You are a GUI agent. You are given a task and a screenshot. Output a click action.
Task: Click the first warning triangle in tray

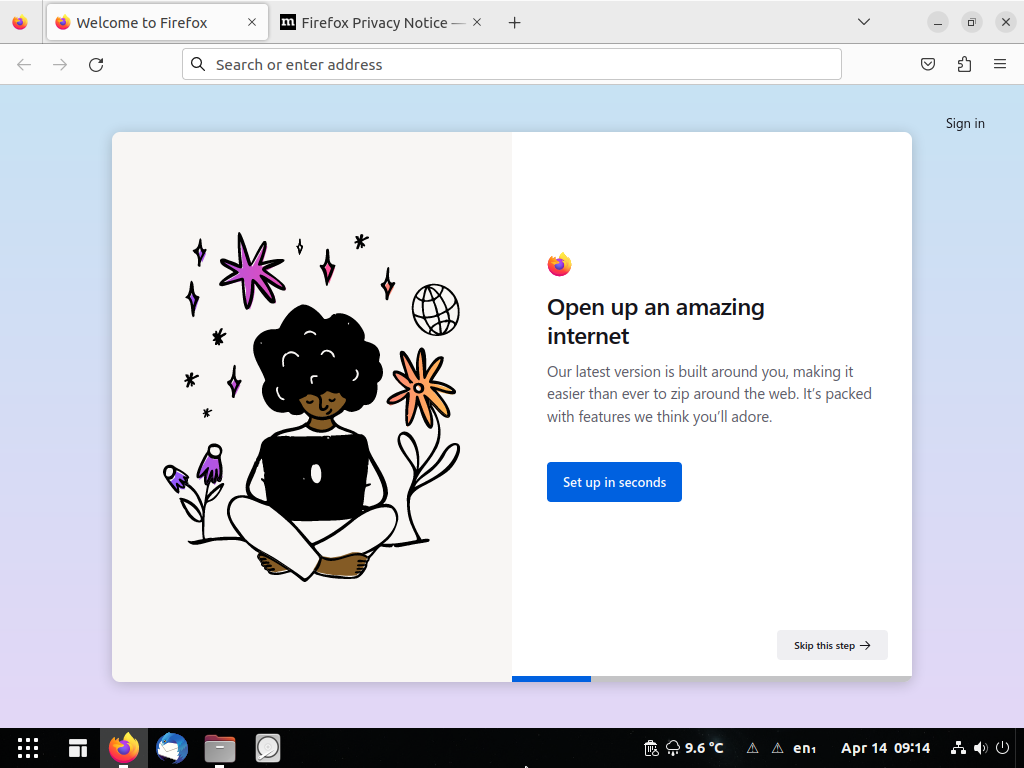coord(752,748)
